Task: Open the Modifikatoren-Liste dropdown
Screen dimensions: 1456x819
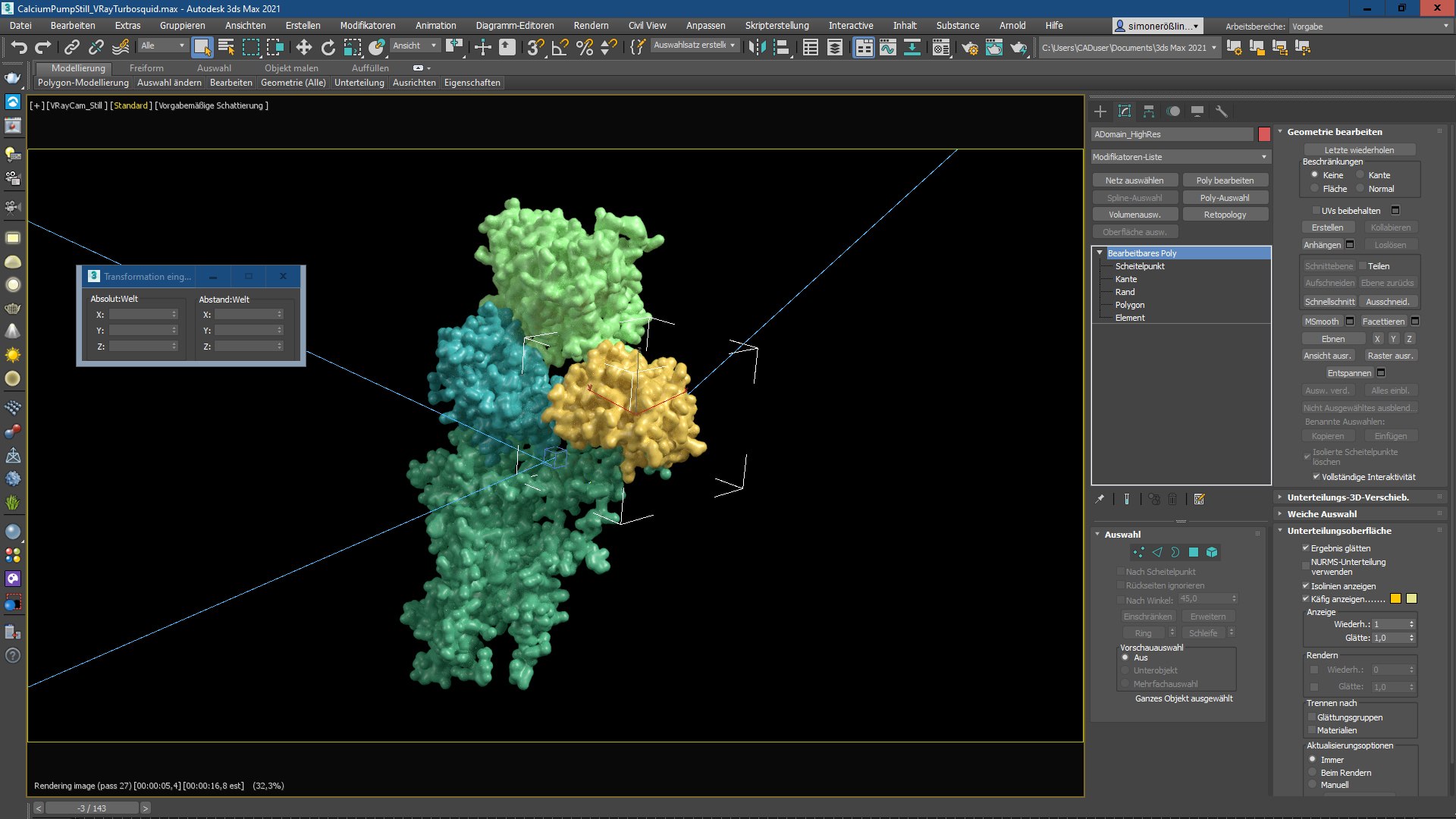Action: [x=1180, y=157]
